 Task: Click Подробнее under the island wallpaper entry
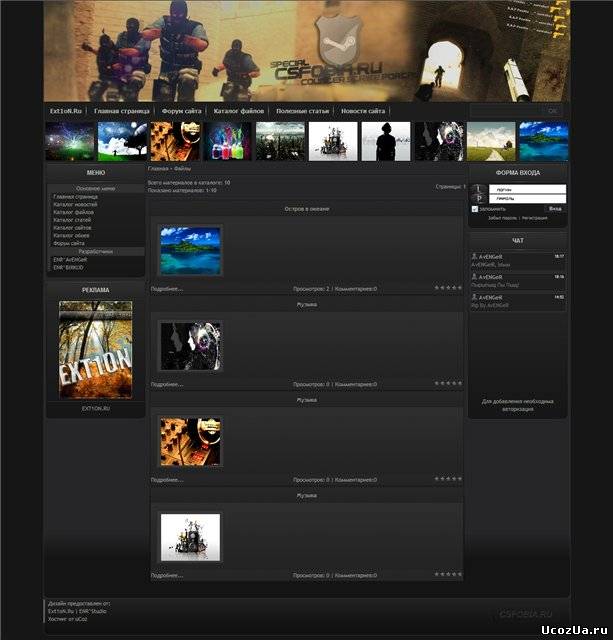click(167, 289)
